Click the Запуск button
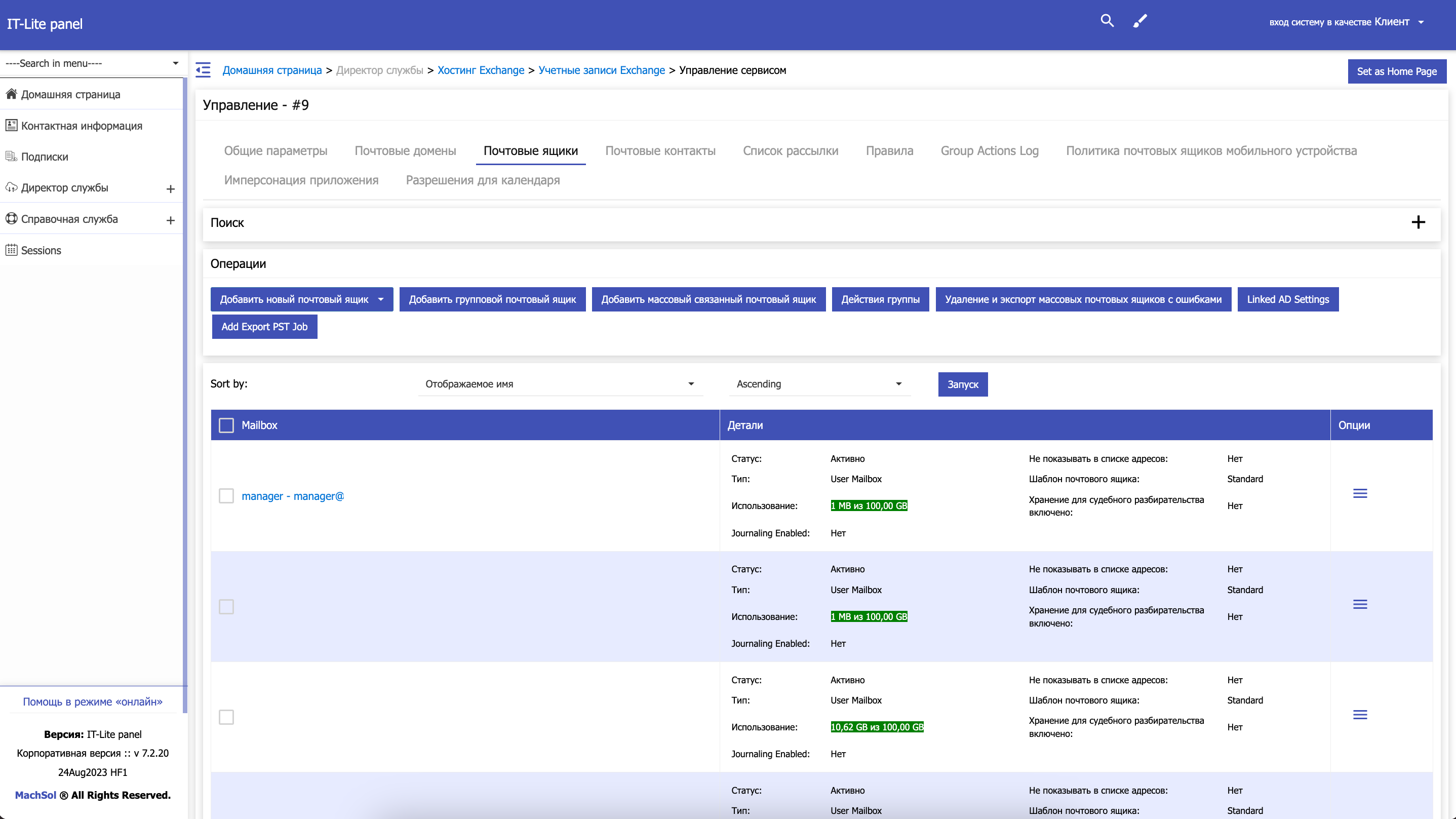The width and height of the screenshot is (1456, 819). pyautogui.click(x=963, y=384)
